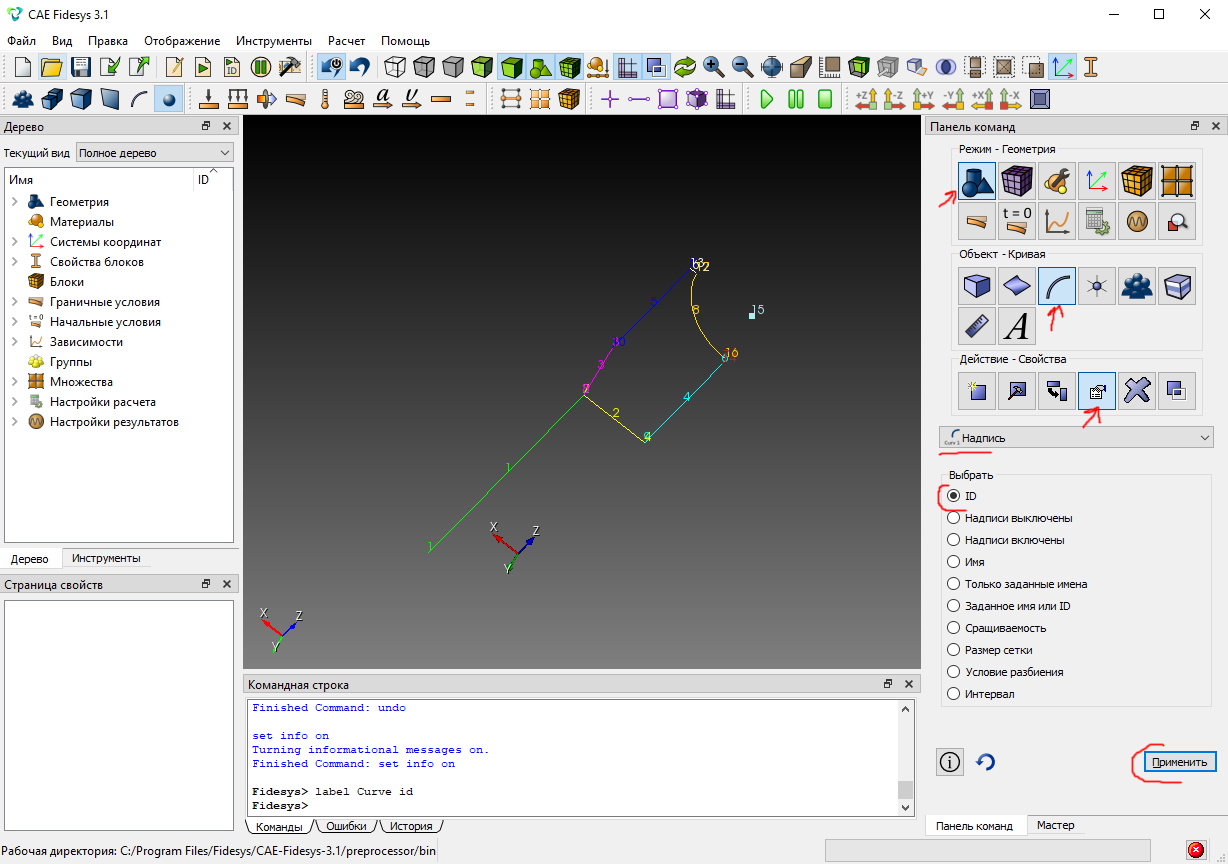Click the green refresh arrows icon

[x=685, y=67]
